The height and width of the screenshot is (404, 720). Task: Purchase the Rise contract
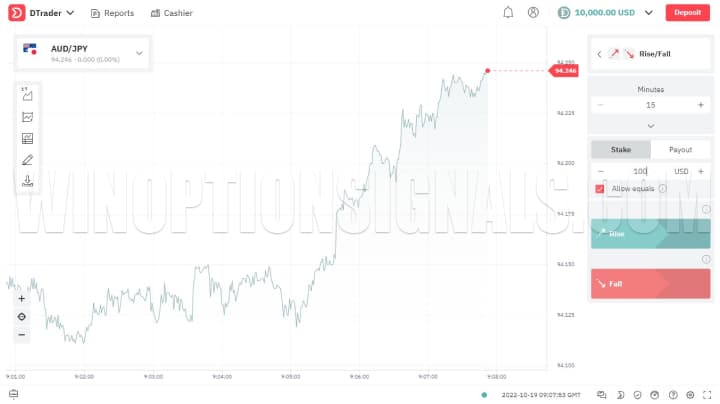[x=650, y=234]
